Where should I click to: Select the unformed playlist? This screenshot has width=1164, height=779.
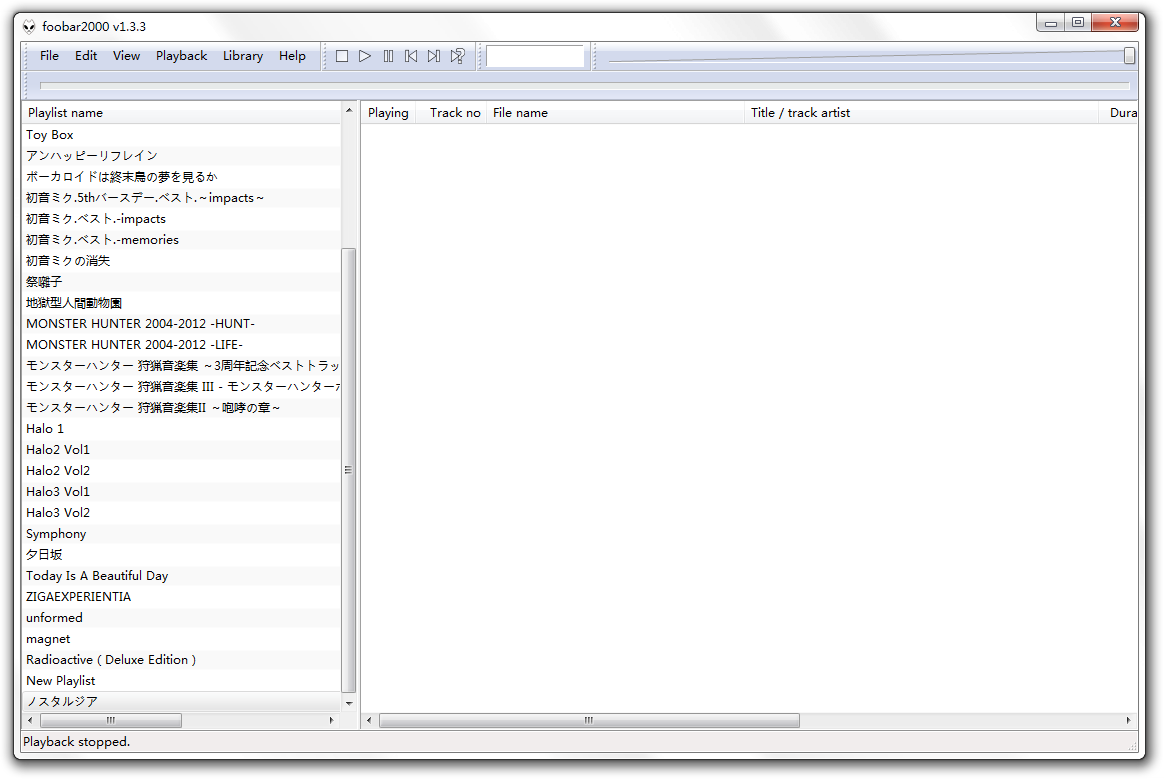click(182, 618)
